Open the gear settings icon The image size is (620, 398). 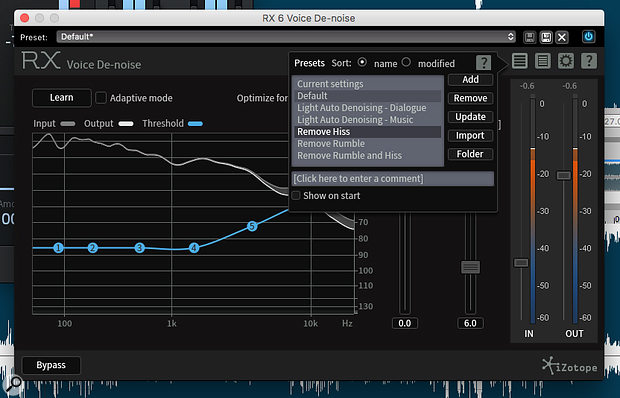566,61
